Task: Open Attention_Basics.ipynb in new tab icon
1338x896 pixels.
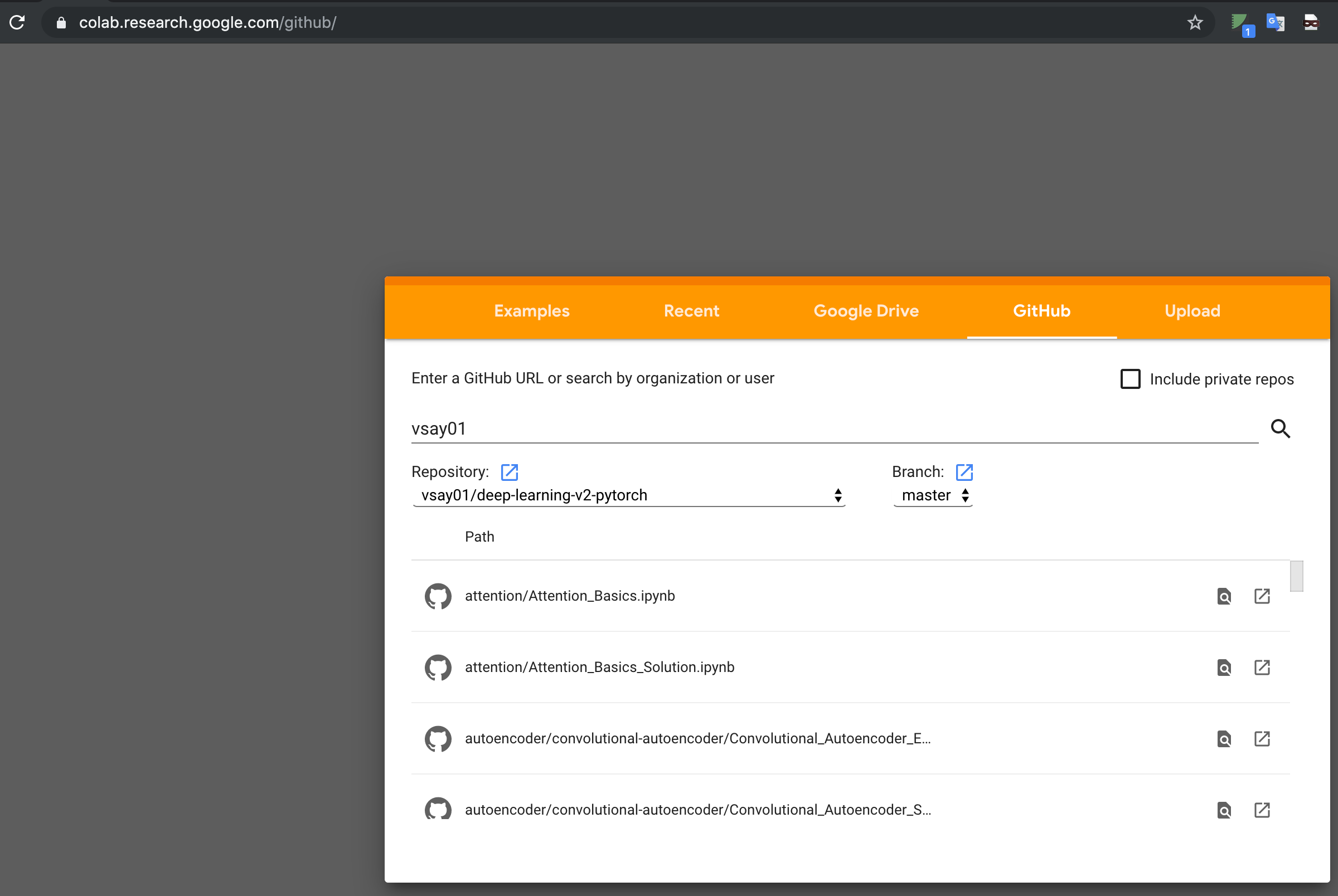Action: 1262,596
